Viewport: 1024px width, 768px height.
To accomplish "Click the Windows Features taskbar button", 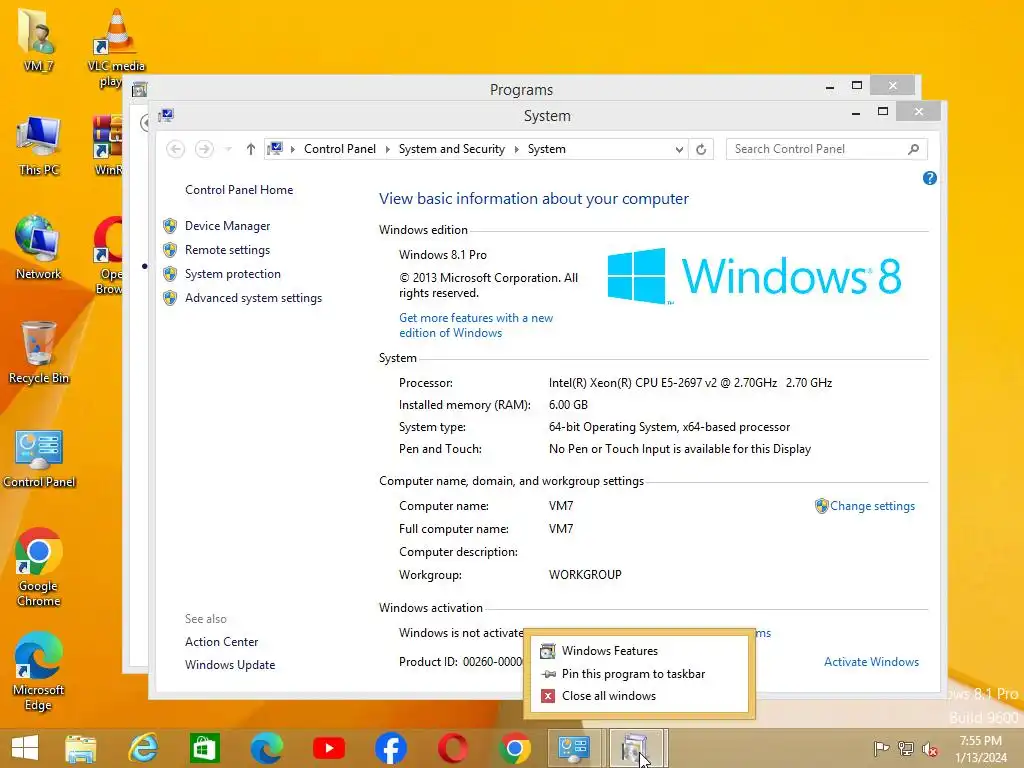I will pyautogui.click(x=636, y=748).
